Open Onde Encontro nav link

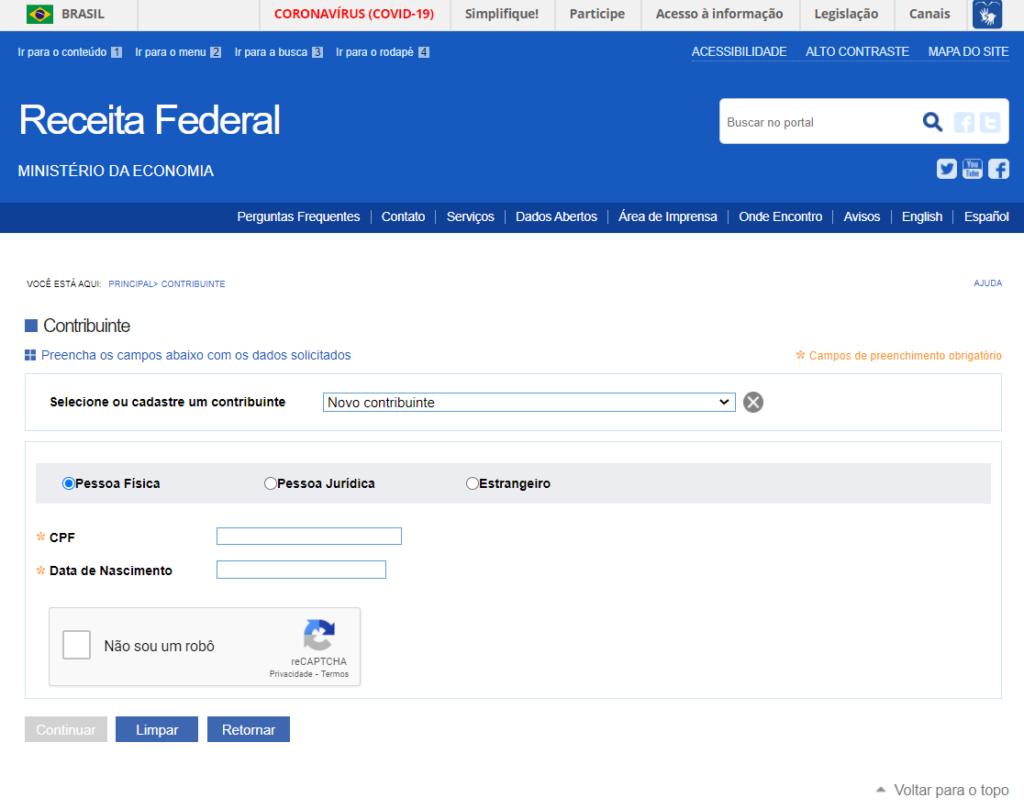[x=780, y=217]
